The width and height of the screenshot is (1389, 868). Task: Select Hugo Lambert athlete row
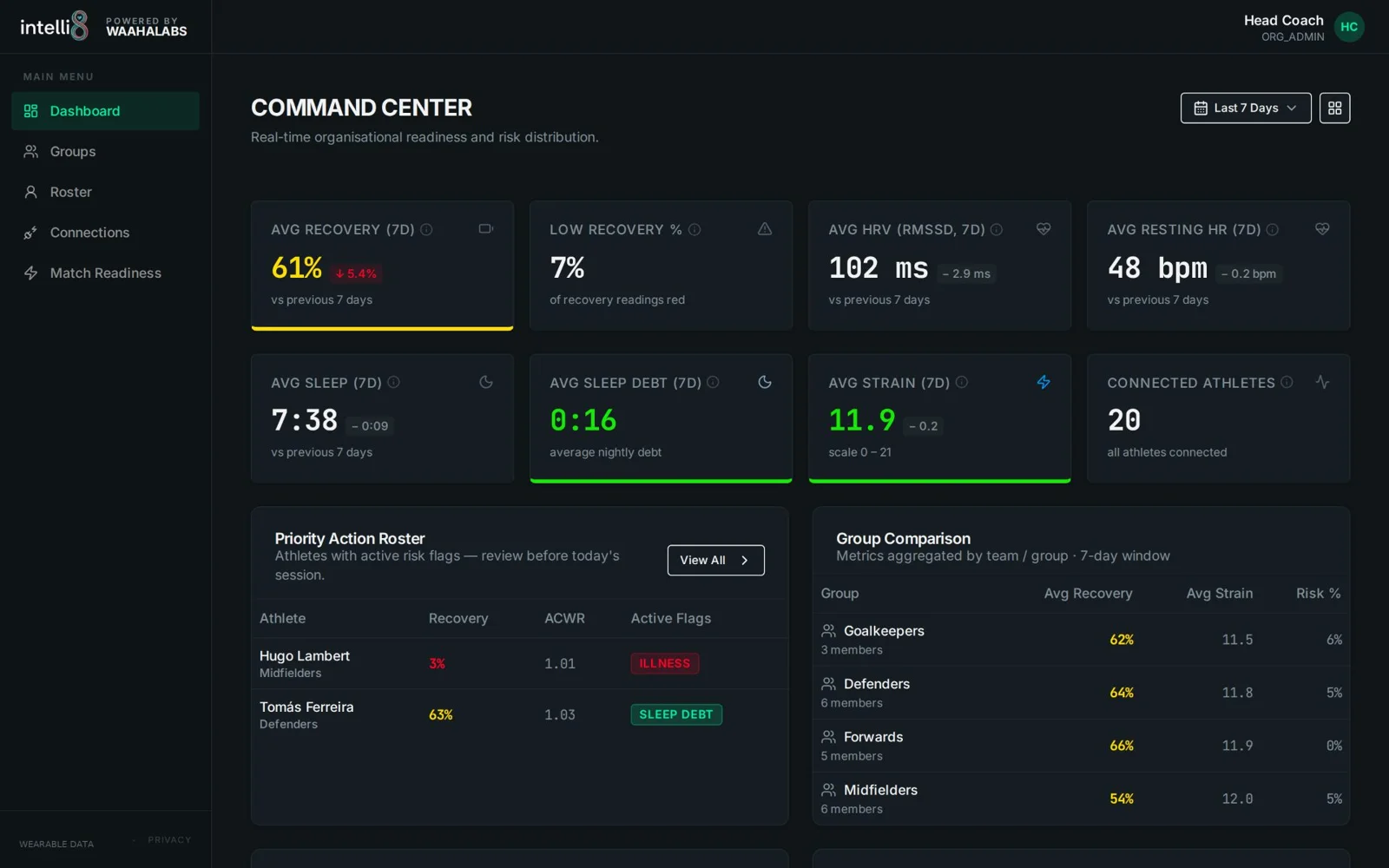click(x=519, y=664)
